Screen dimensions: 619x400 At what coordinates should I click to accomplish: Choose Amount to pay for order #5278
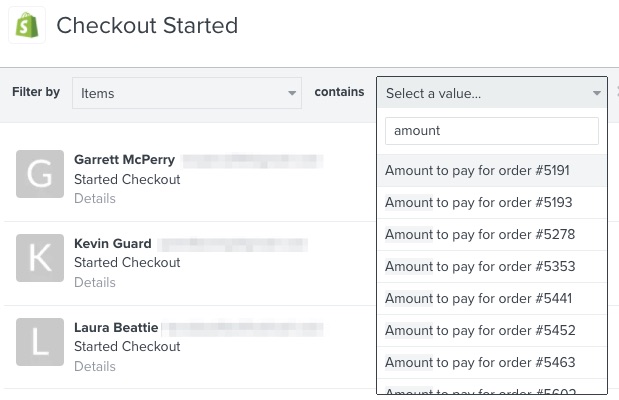(477, 235)
